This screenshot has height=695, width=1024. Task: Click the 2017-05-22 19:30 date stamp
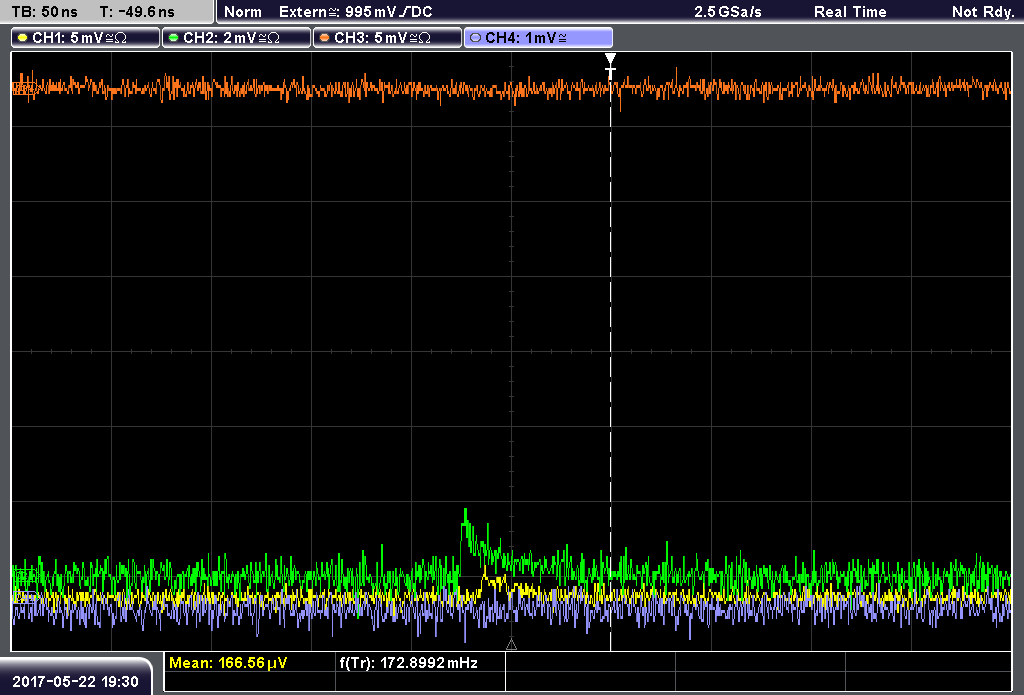point(76,682)
